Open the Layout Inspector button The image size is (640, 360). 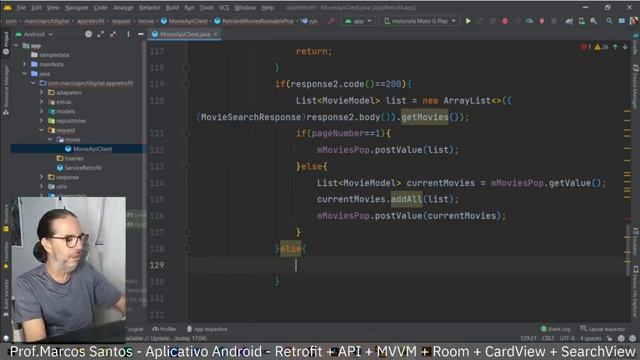tap(602, 329)
